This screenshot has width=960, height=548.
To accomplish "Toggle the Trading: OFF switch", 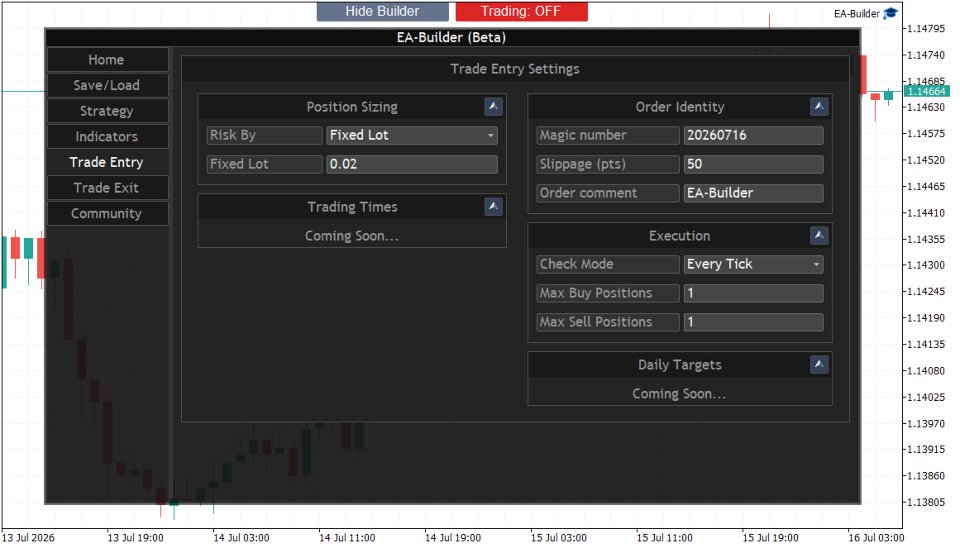I will [521, 11].
